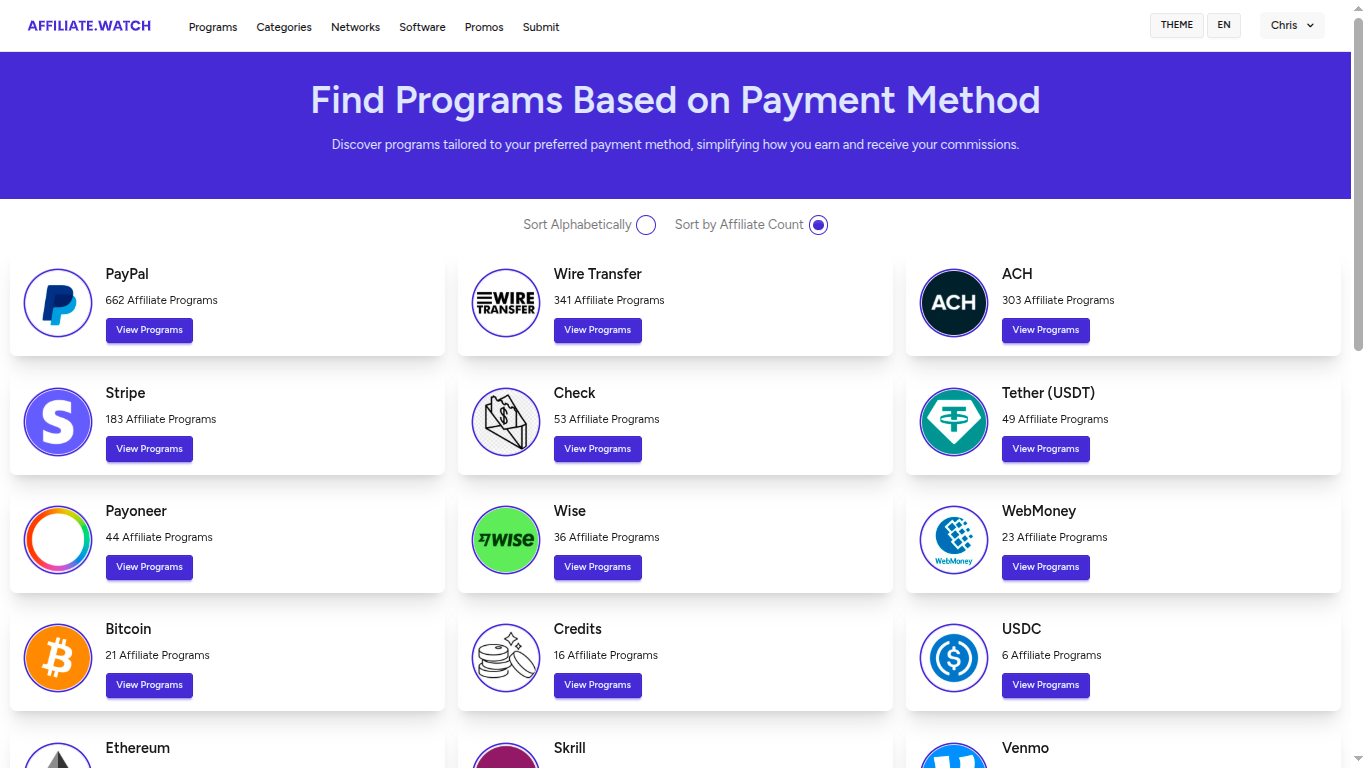Click the Wise payment icon
The width and height of the screenshot is (1366, 768).
coord(505,540)
